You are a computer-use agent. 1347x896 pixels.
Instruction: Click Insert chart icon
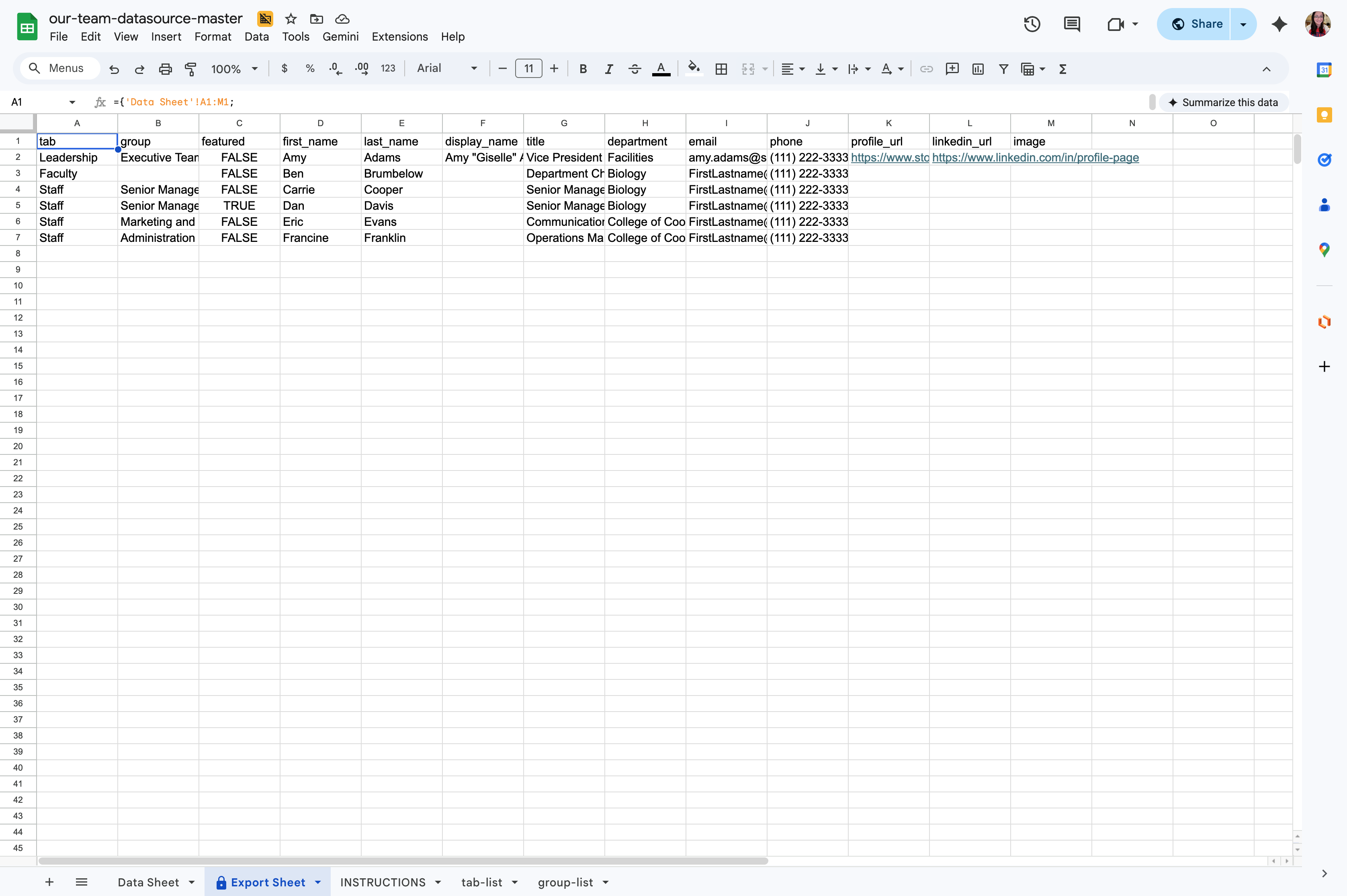click(x=978, y=69)
